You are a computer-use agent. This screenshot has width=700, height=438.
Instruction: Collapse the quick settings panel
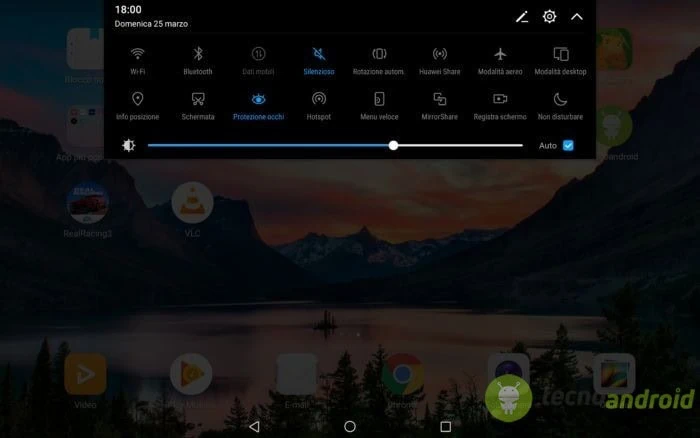(x=577, y=17)
